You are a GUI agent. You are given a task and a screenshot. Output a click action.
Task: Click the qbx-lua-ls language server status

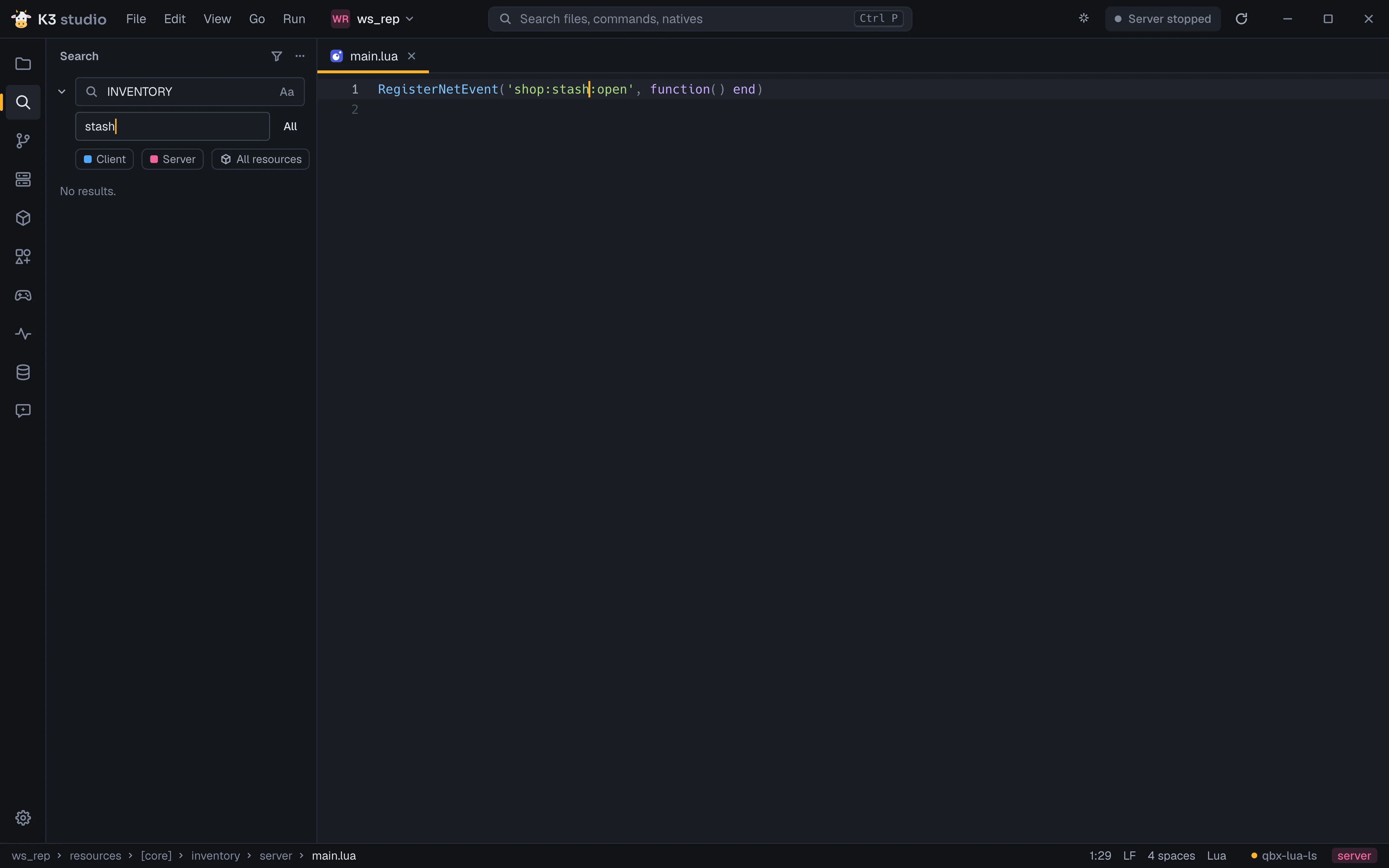(1284, 855)
